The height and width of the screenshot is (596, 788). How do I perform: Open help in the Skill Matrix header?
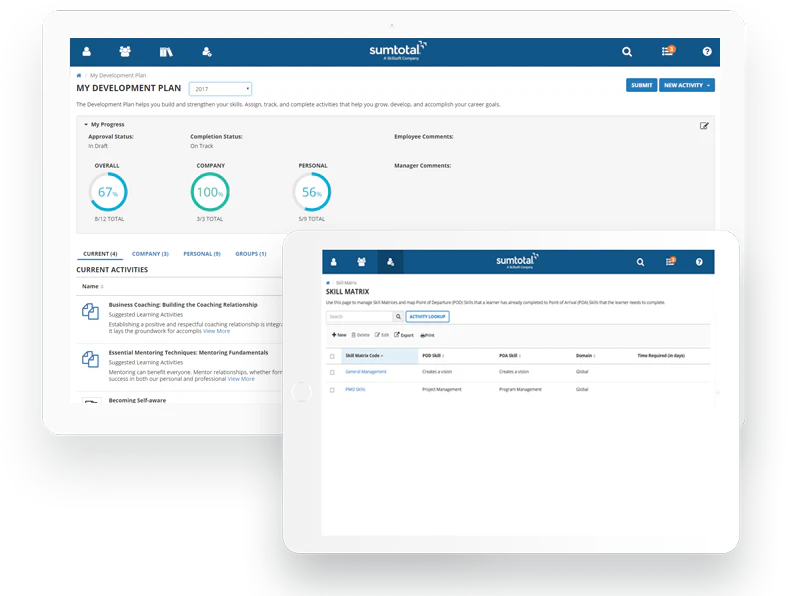click(699, 262)
